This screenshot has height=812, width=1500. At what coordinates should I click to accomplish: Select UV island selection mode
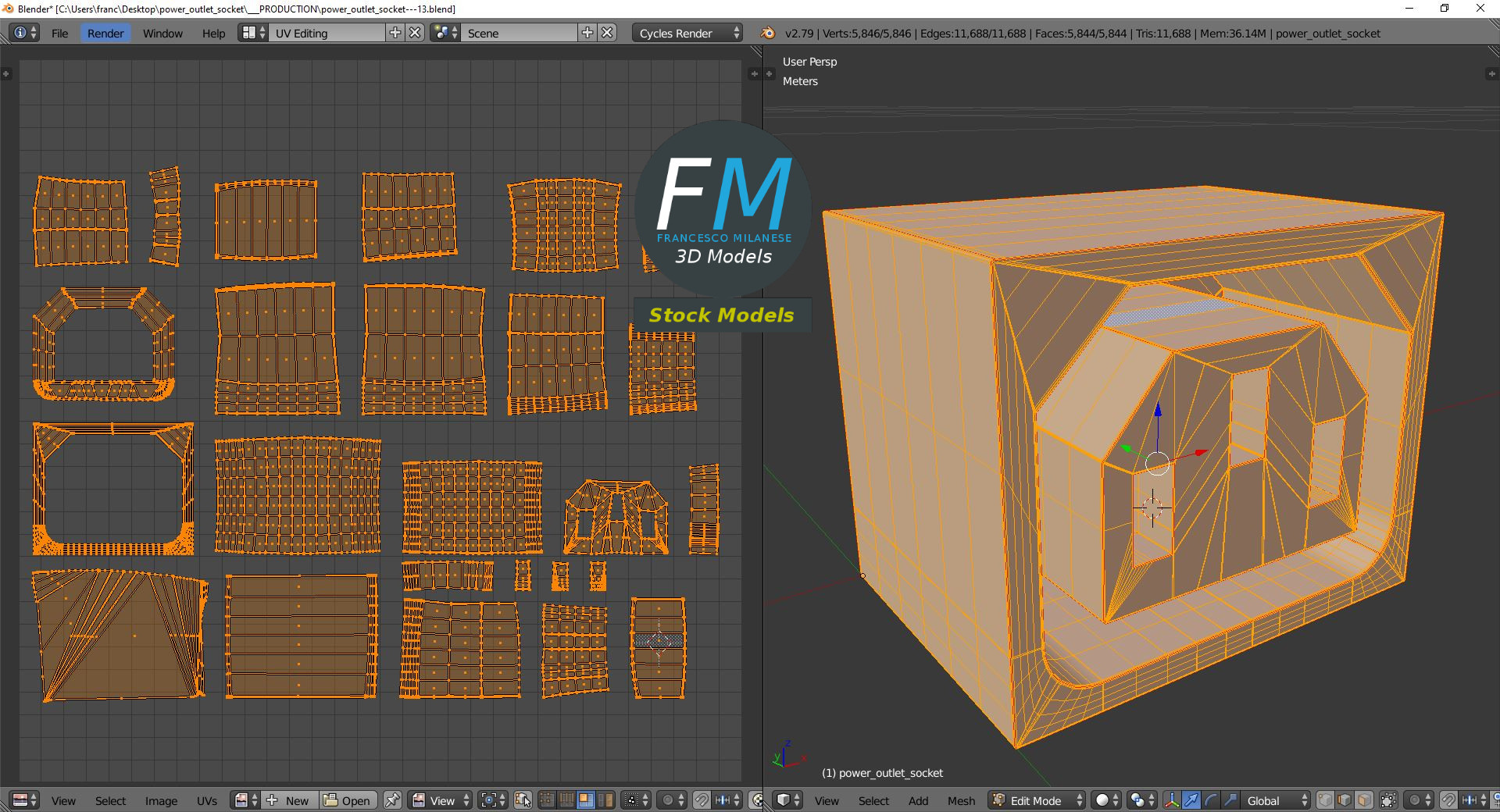[x=605, y=800]
